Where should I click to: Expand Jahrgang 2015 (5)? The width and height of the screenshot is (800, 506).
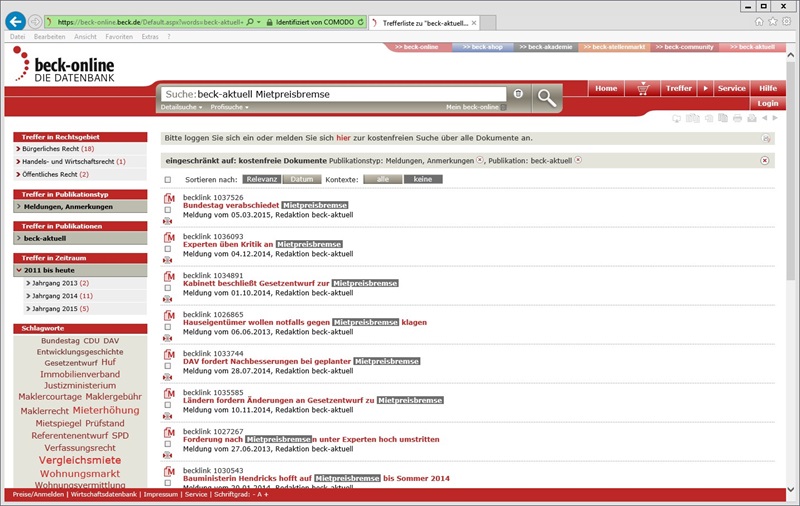[x=57, y=309]
